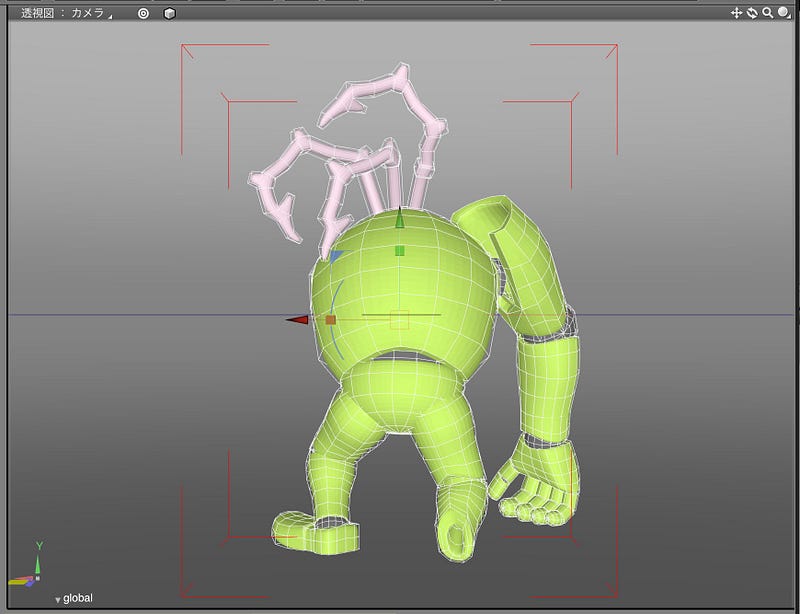This screenshot has height=614, width=800.
Task: Click the red X-axis manipulator arrow
Action: (297, 320)
